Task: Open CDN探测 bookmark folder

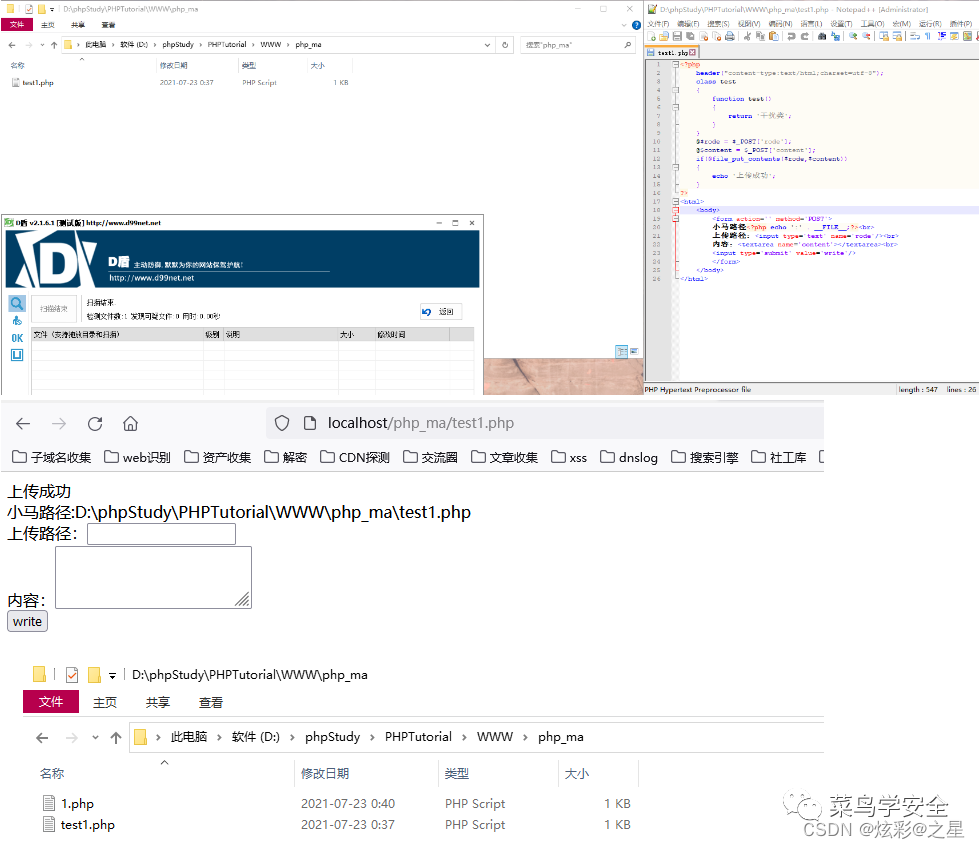Action: click(x=355, y=458)
